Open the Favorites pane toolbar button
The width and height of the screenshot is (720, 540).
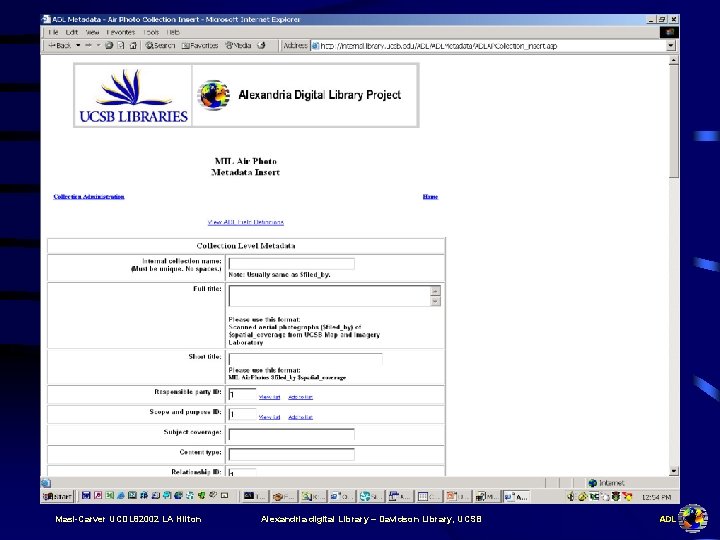point(200,45)
